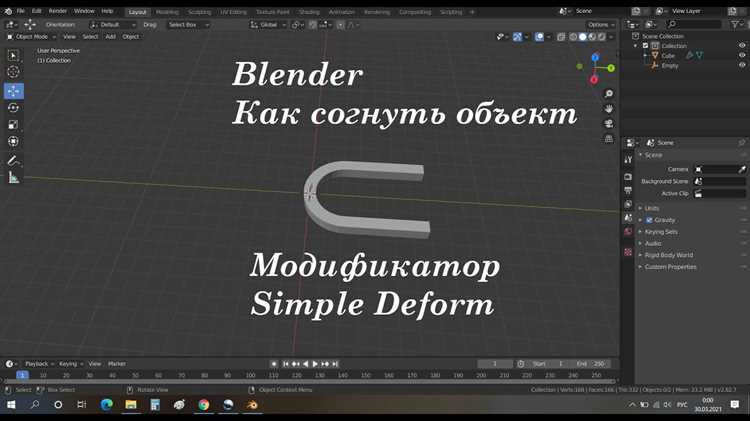Toggle X-ray mode in viewport header
Screen dimensions: 750x421
[x=561, y=37]
